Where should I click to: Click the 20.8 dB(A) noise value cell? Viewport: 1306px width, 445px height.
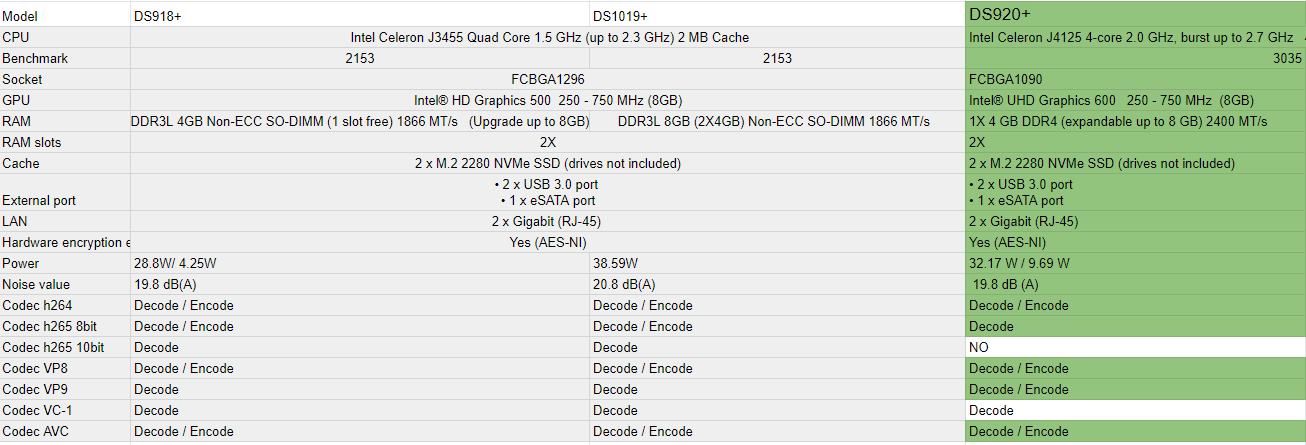[x=777, y=284]
